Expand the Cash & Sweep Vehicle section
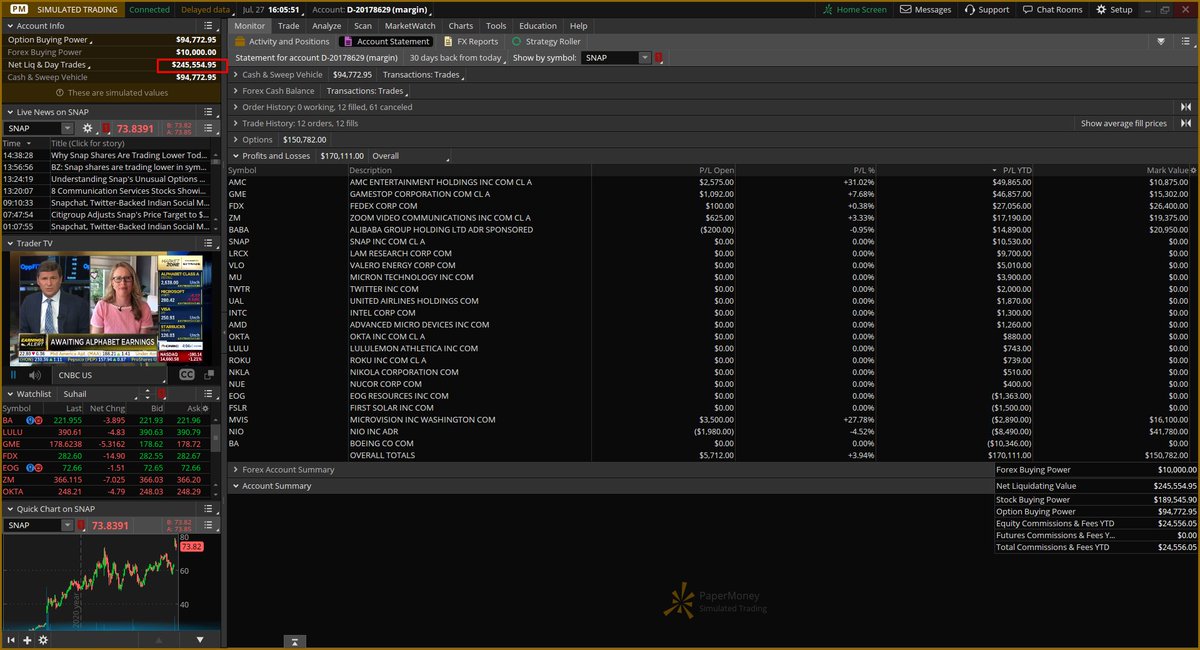This screenshot has width=1200, height=650. (x=236, y=74)
